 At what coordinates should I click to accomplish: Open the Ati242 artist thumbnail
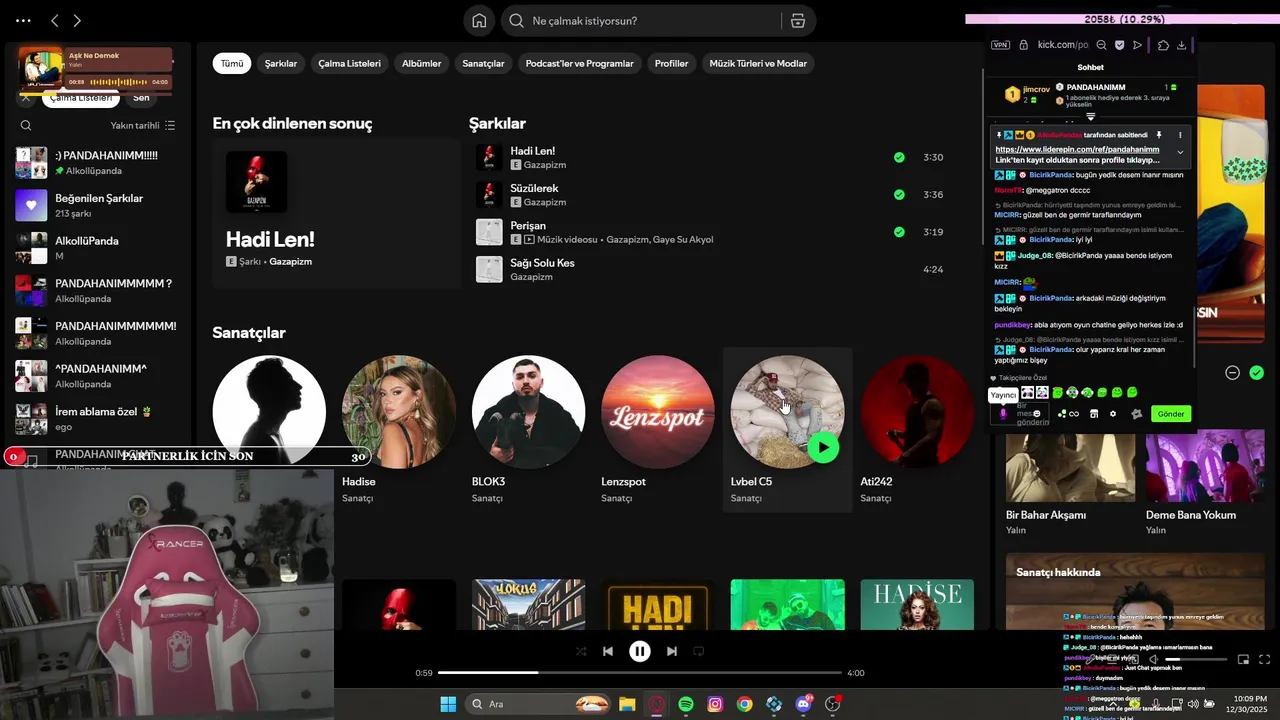917,412
